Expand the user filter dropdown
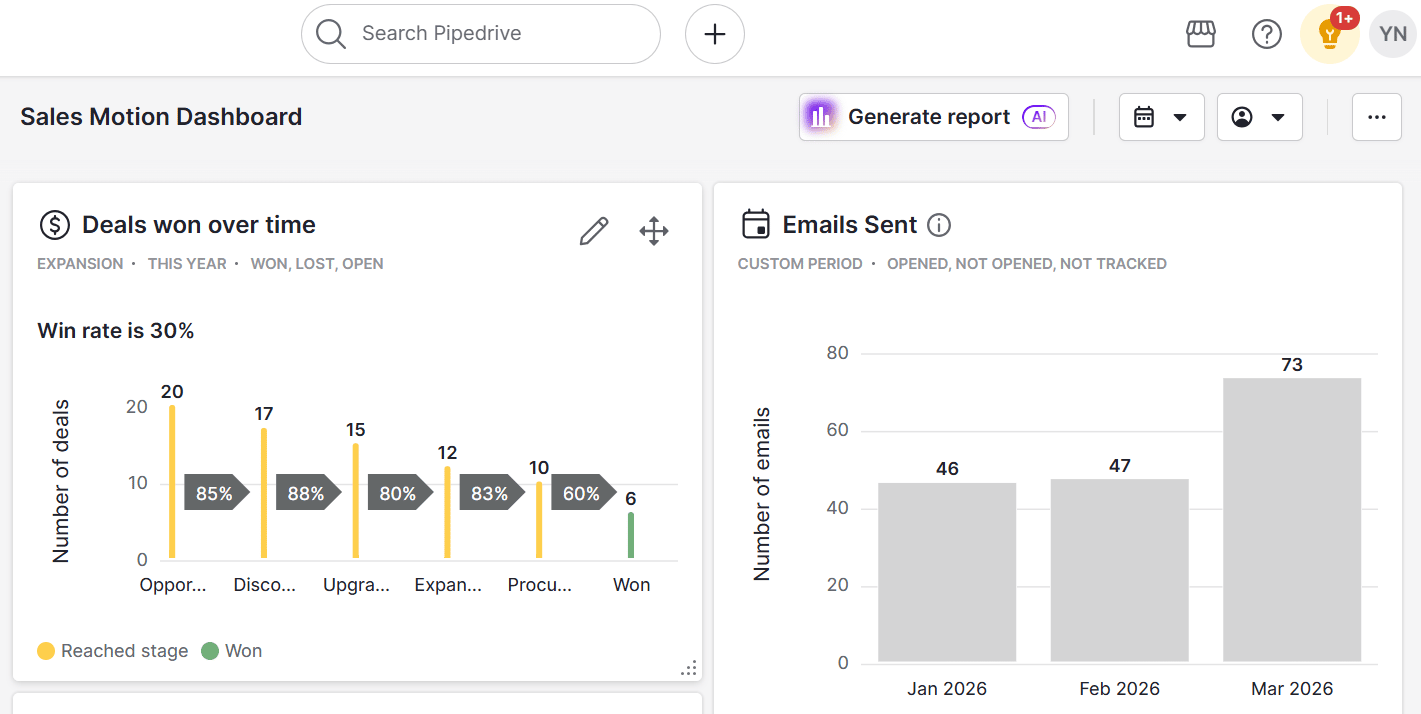1421x714 pixels. pyautogui.click(x=1259, y=117)
